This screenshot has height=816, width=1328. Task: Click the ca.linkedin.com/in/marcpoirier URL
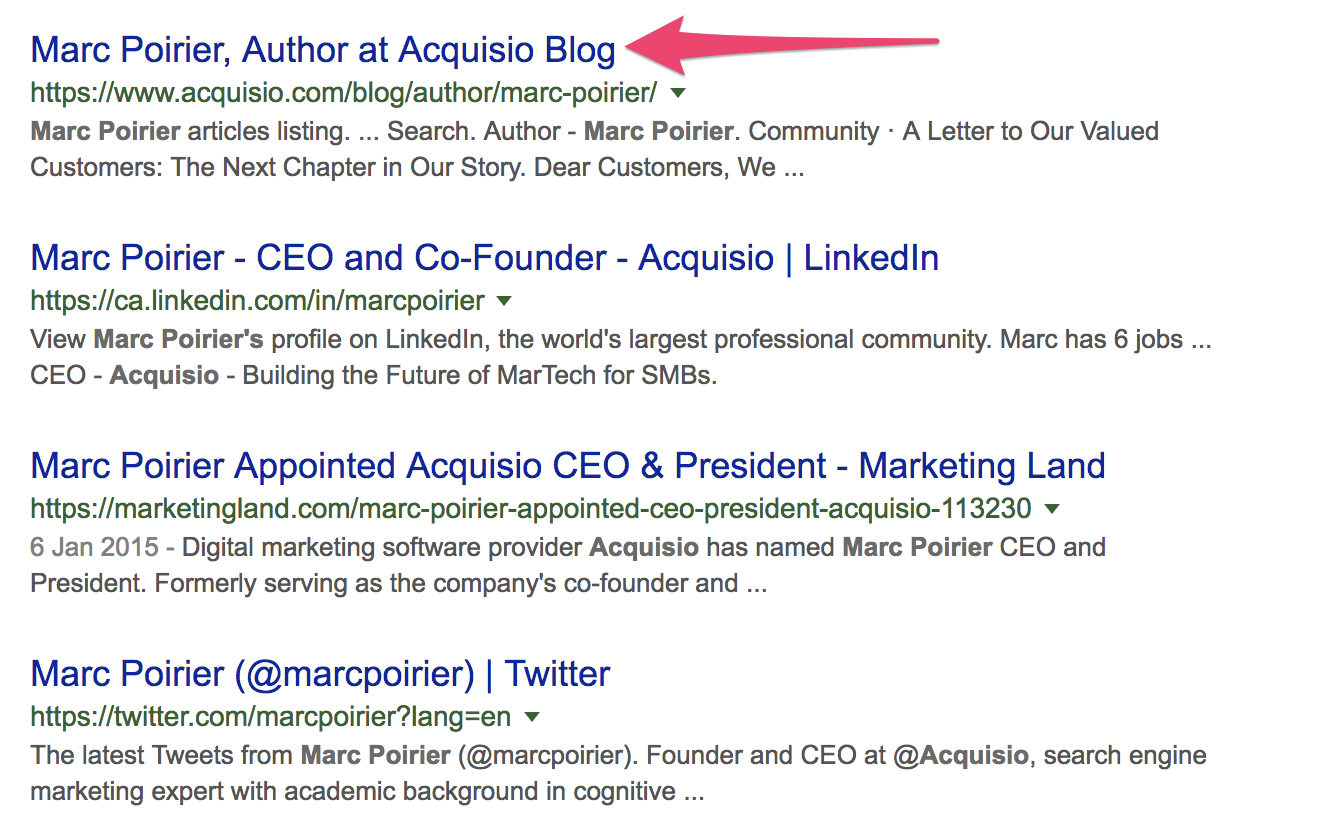coord(257,300)
